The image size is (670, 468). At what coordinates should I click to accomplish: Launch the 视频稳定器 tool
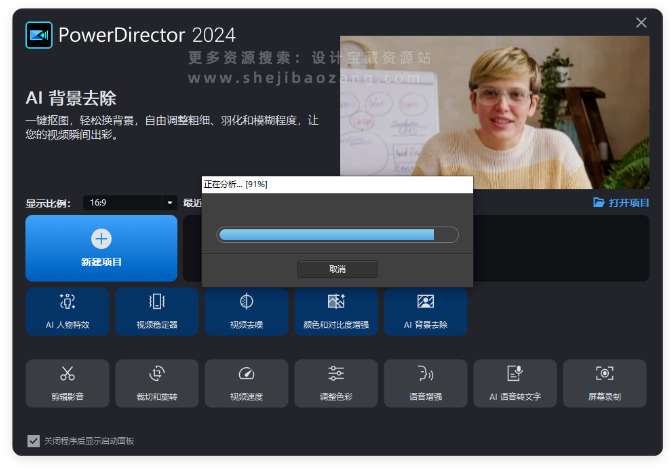pyautogui.click(x=157, y=312)
